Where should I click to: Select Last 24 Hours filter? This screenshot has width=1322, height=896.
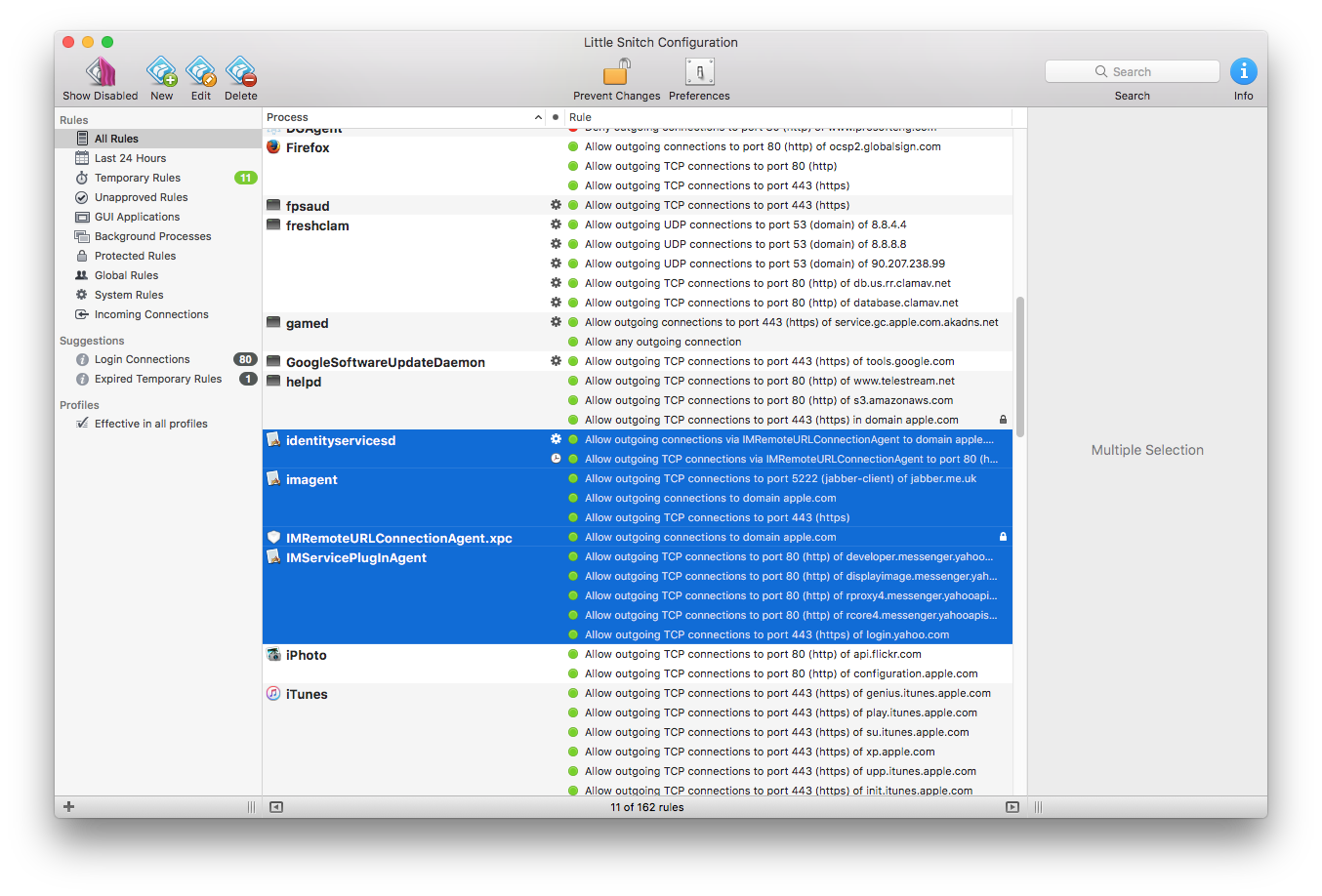coord(158,158)
